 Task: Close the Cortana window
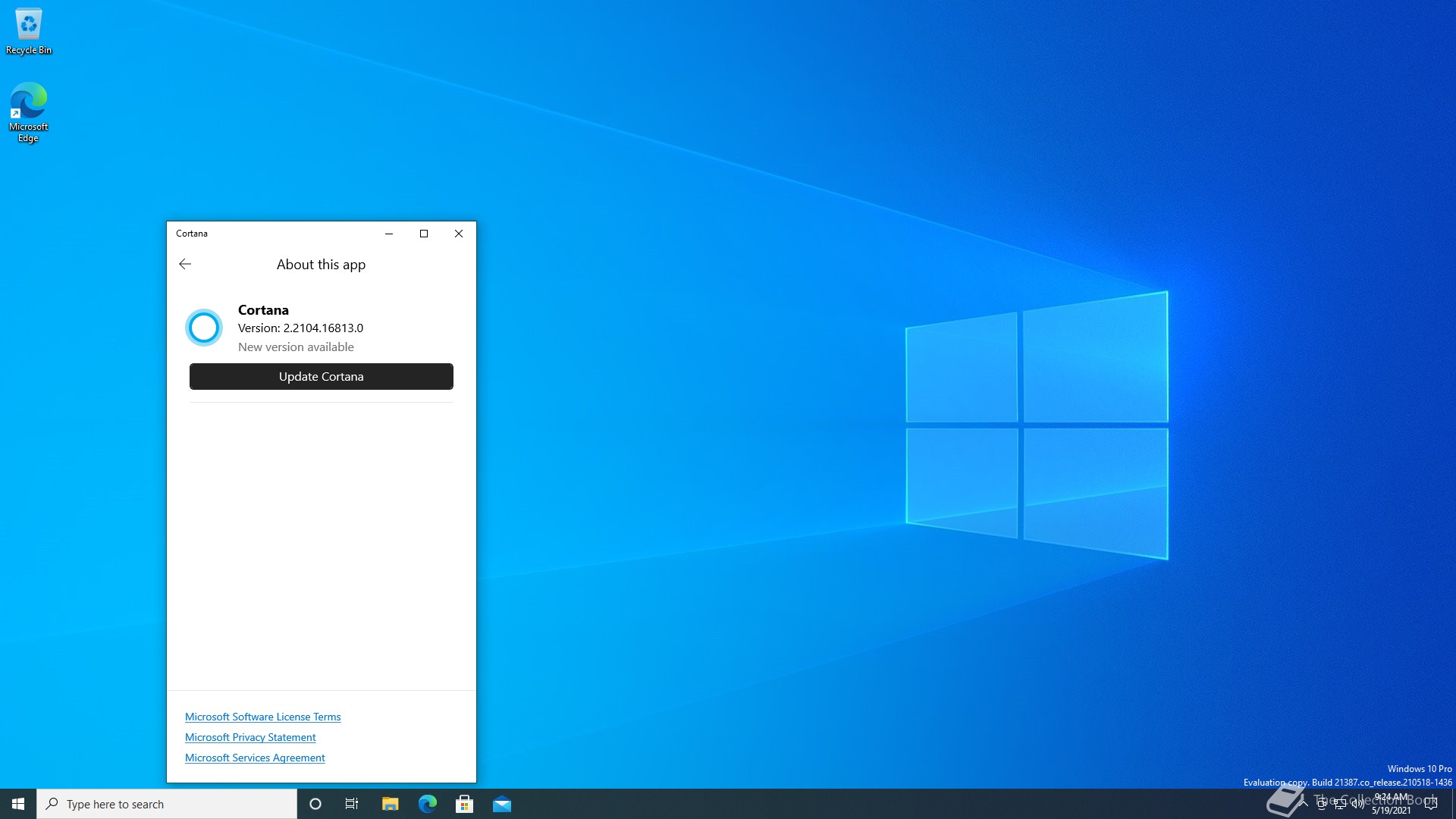[x=459, y=234]
